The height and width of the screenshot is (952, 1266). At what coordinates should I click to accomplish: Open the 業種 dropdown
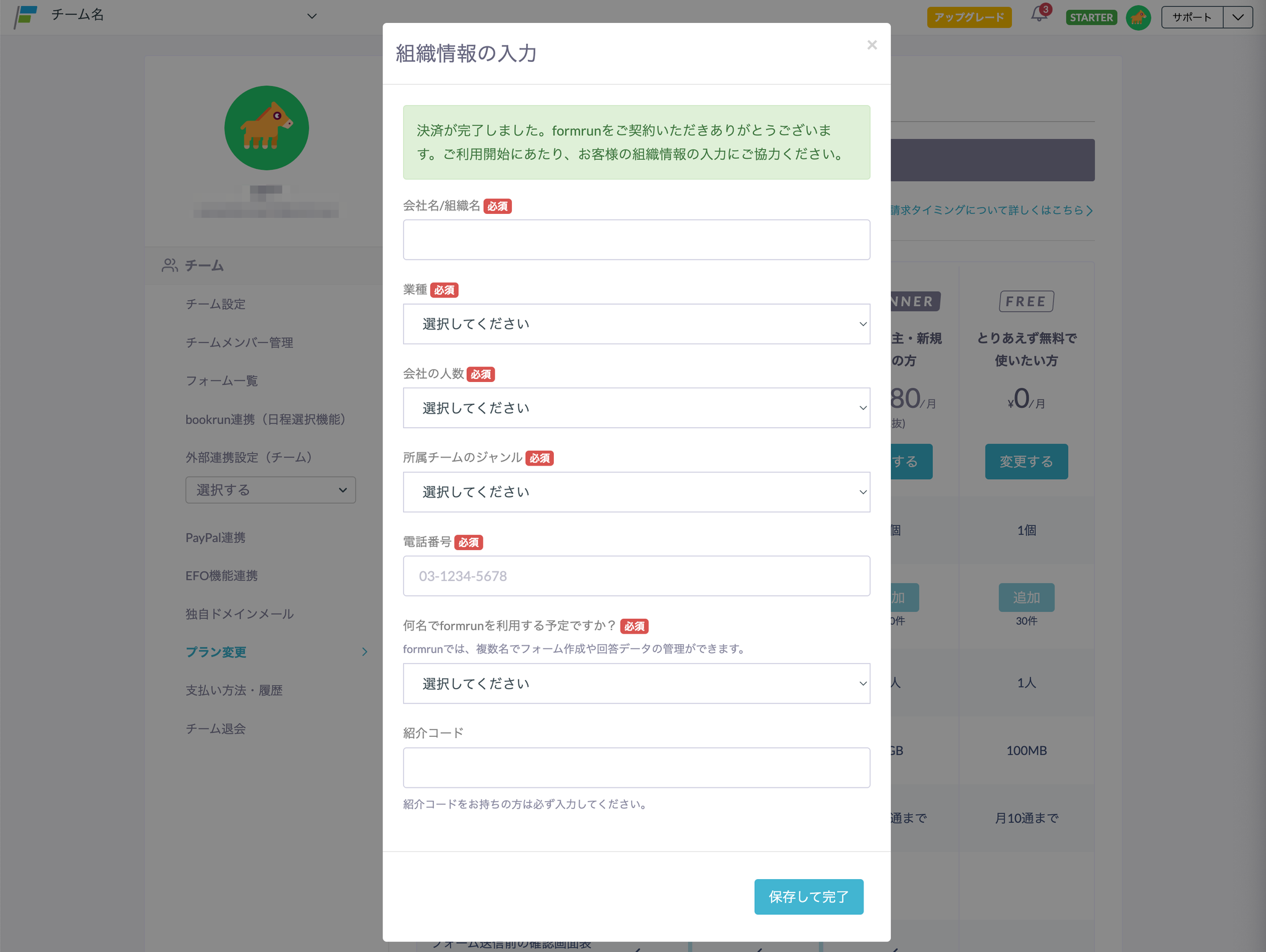tap(636, 324)
